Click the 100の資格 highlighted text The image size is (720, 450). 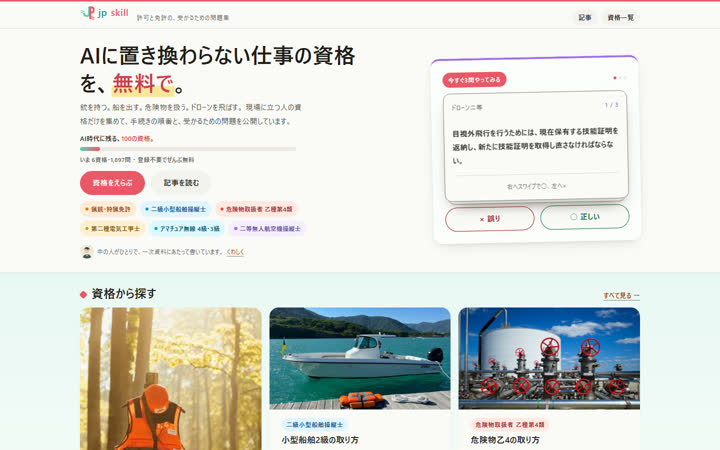tap(136, 138)
